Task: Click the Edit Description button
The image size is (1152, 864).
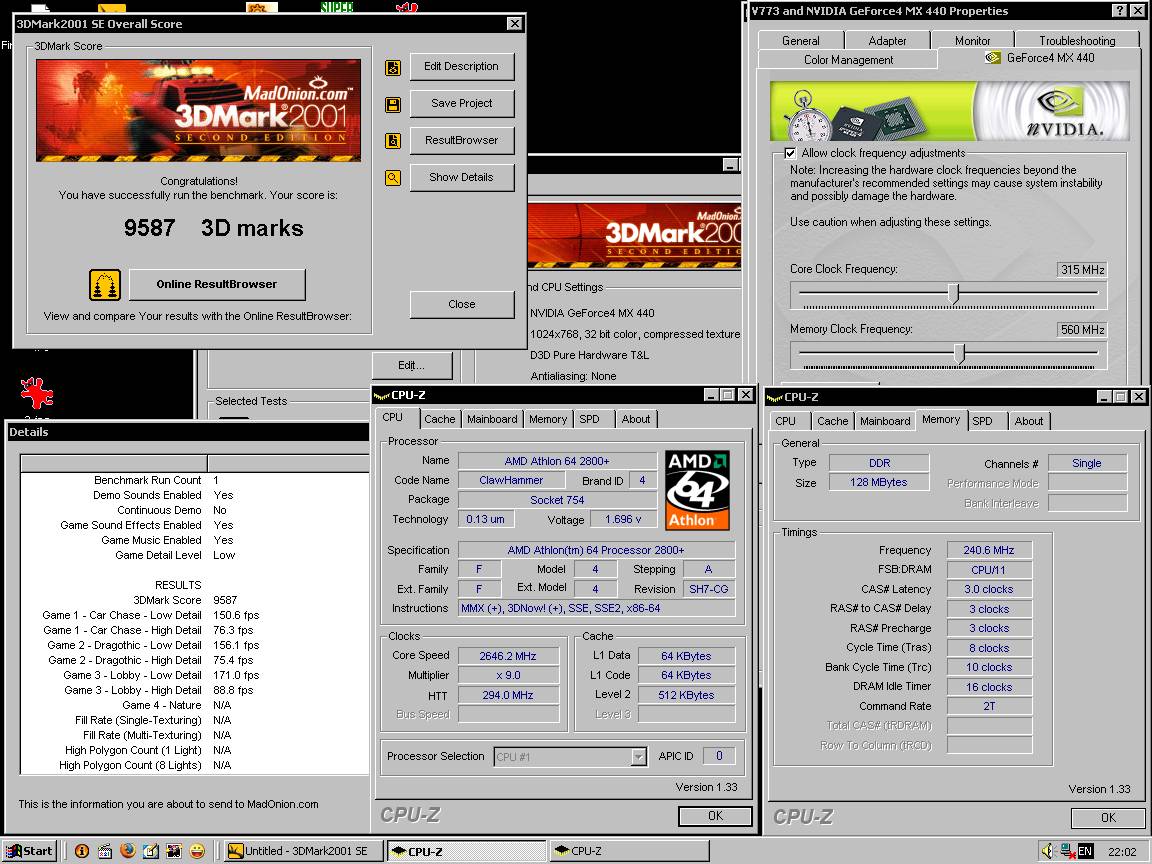Action: (461, 67)
